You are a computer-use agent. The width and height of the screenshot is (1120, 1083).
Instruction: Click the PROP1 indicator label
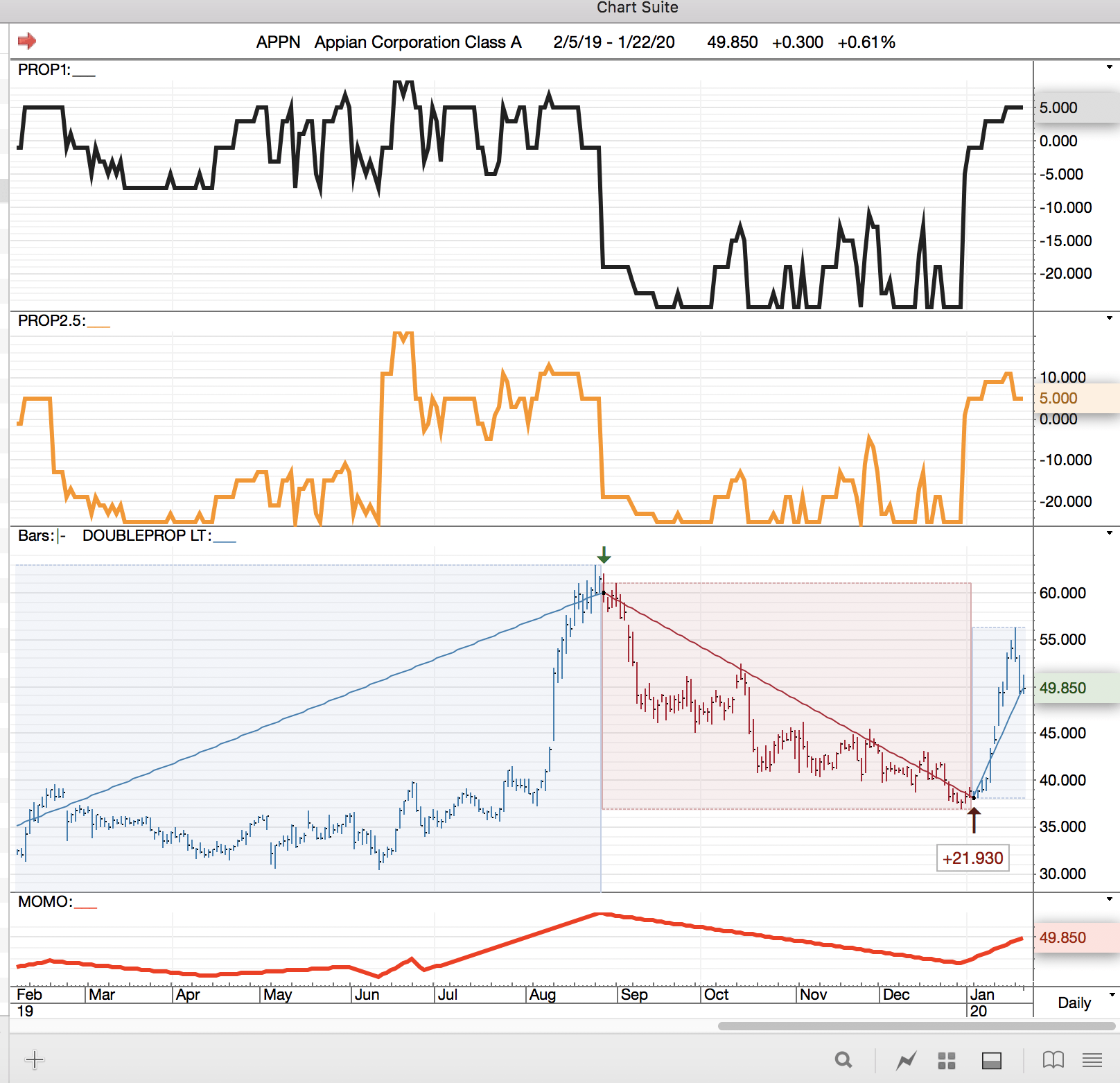[x=44, y=70]
